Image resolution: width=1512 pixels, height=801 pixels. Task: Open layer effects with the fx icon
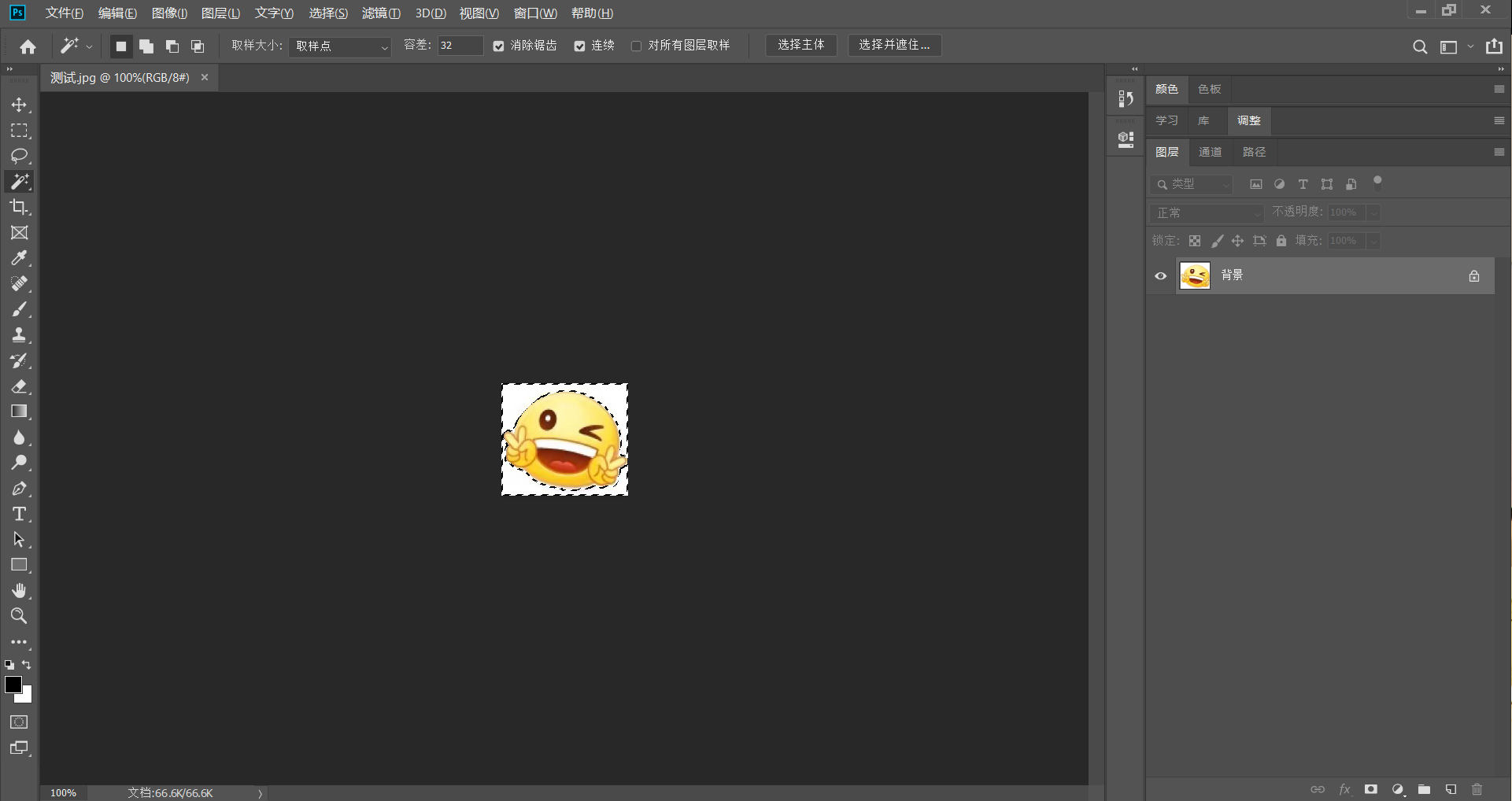pyautogui.click(x=1345, y=789)
